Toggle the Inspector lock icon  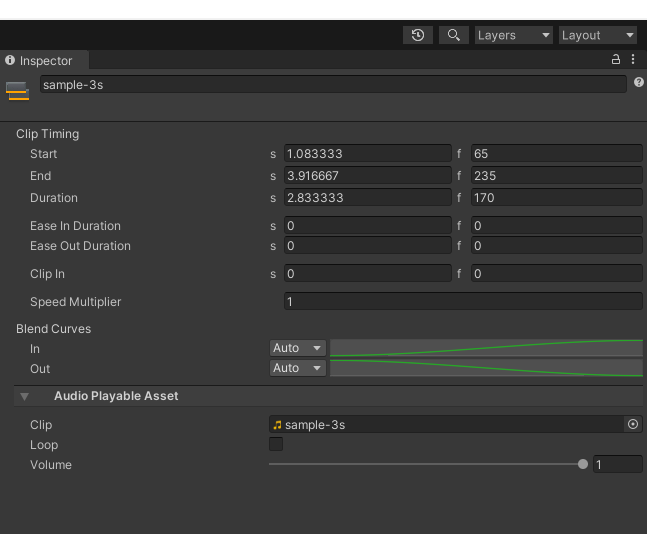[616, 60]
